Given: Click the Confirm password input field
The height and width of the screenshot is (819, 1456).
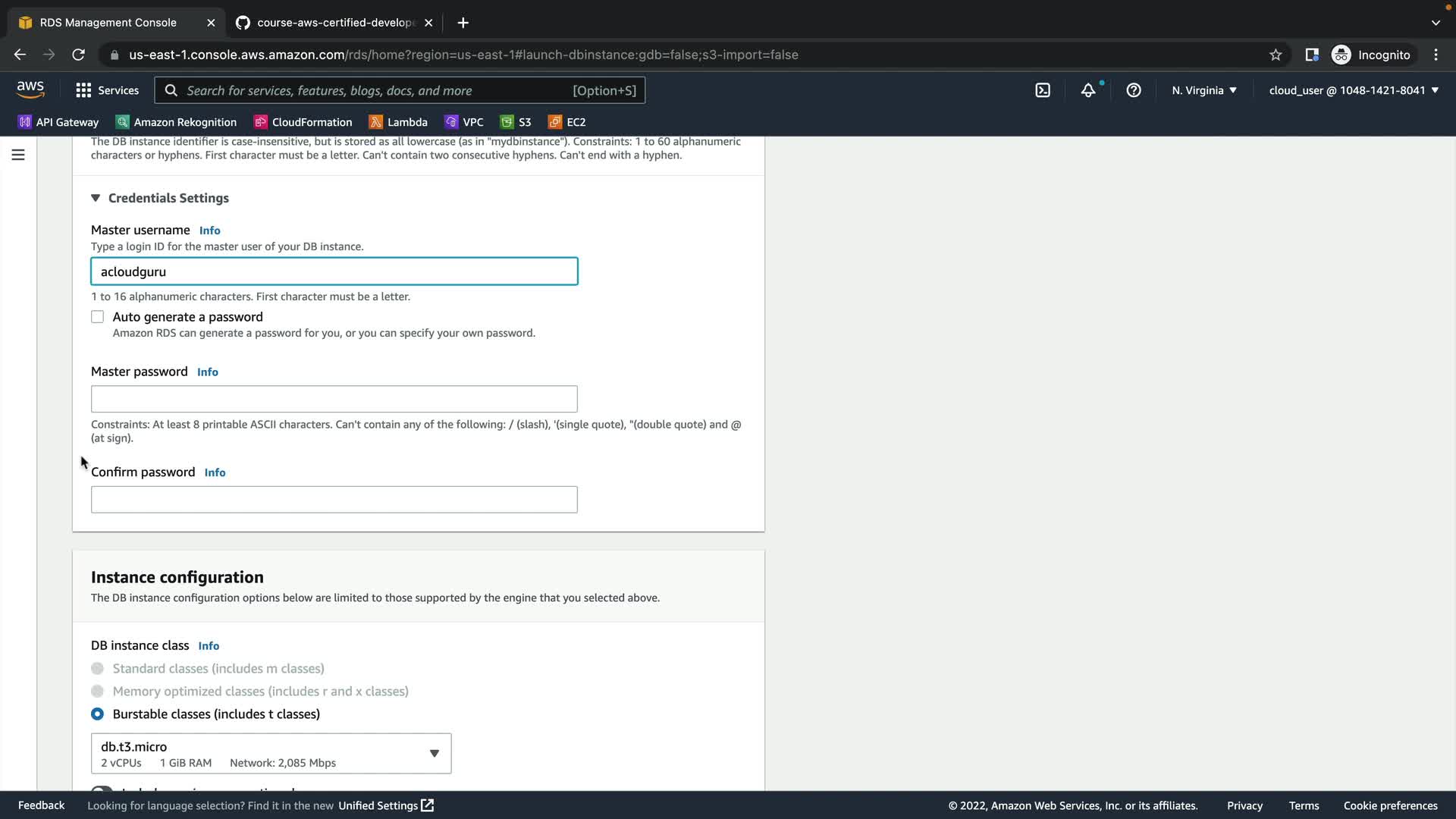Looking at the screenshot, I should pyautogui.click(x=334, y=500).
